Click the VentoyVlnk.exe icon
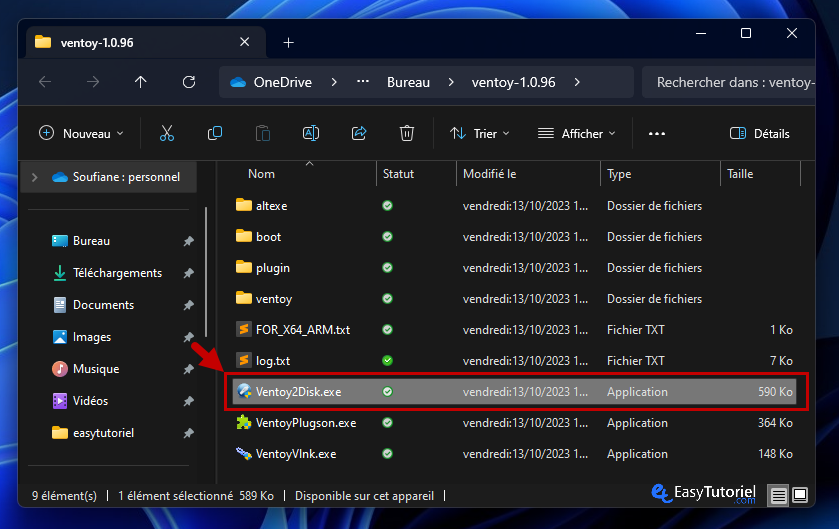The image size is (839, 529). coord(244,454)
